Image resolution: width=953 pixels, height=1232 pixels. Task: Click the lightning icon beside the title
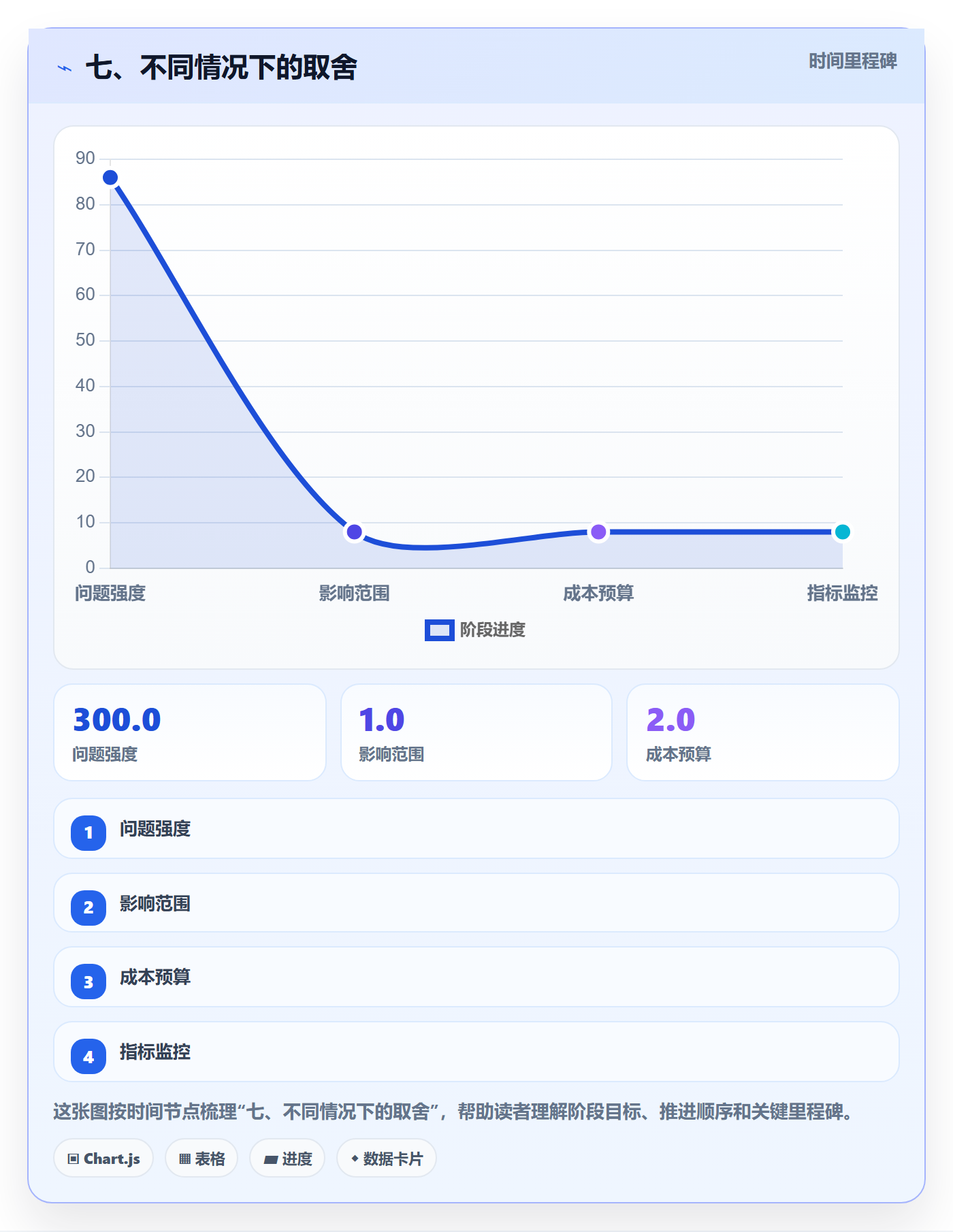pyautogui.click(x=65, y=68)
